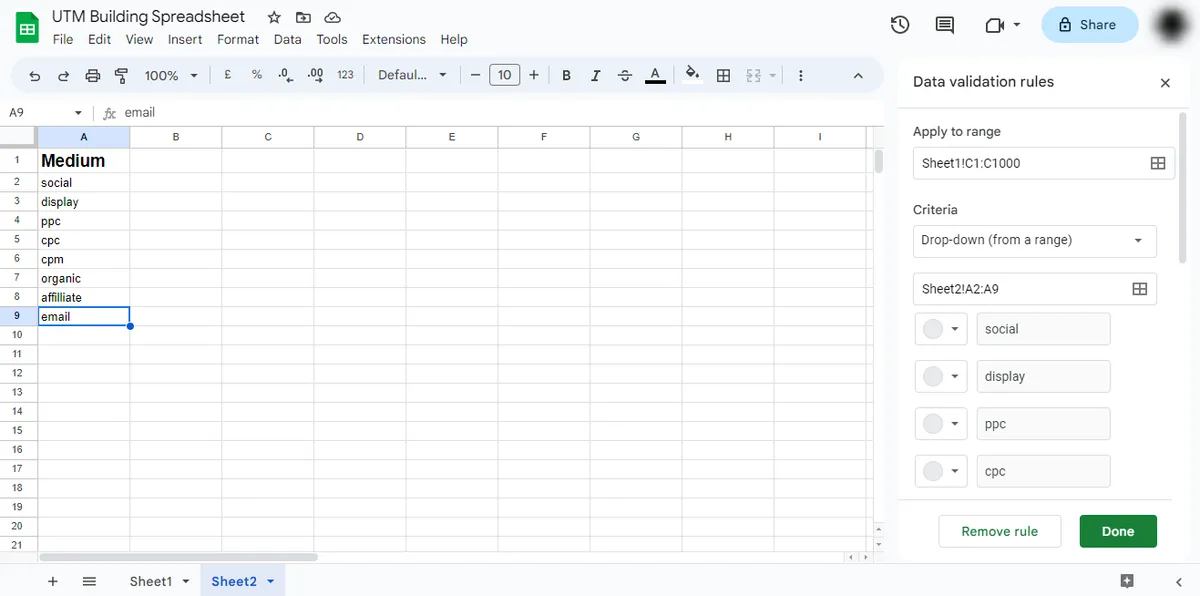Click the Remove rule button
1200x596 pixels.
point(999,531)
